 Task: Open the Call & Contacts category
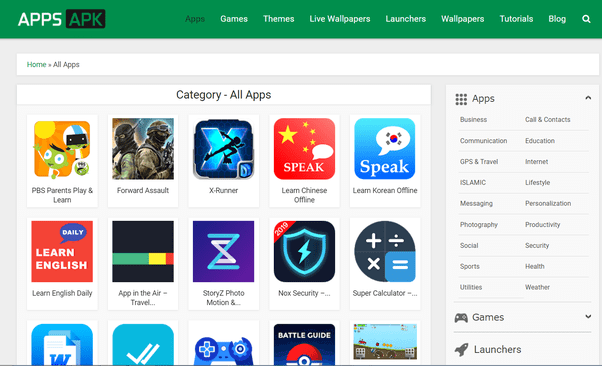pyautogui.click(x=547, y=119)
